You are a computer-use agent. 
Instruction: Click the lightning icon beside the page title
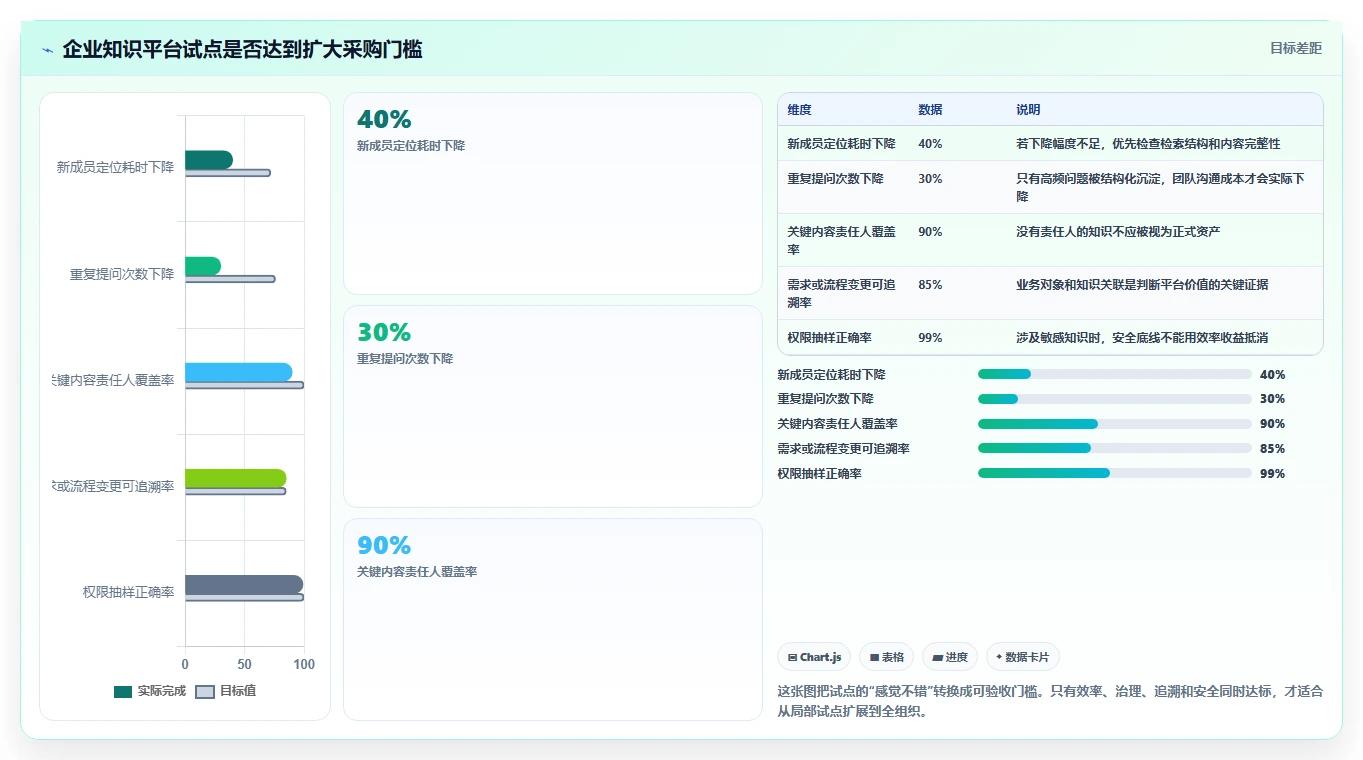(48, 50)
